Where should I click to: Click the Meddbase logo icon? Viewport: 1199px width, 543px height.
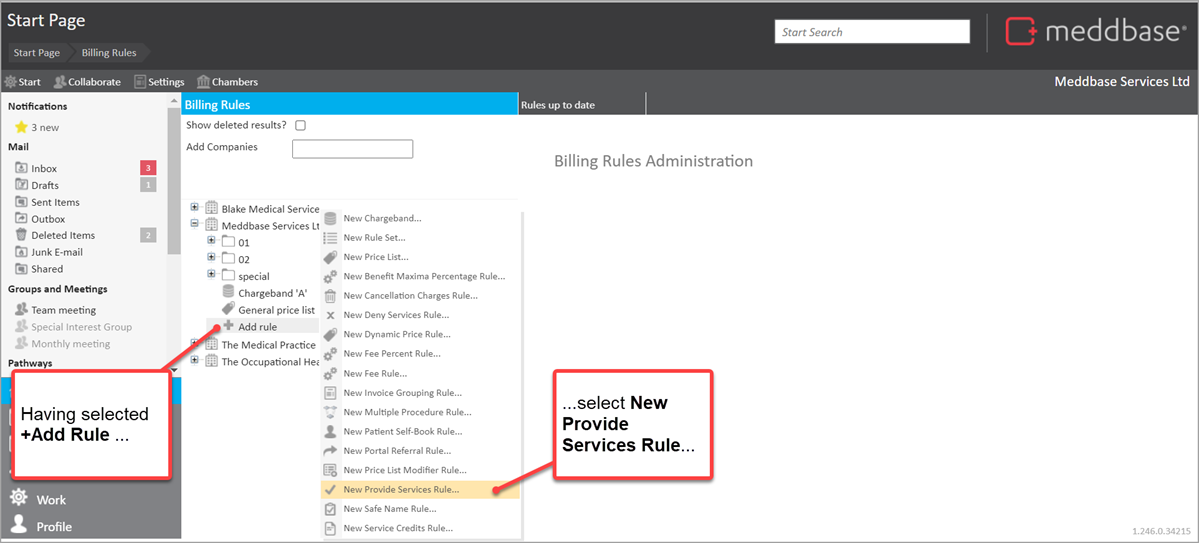point(1021,32)
